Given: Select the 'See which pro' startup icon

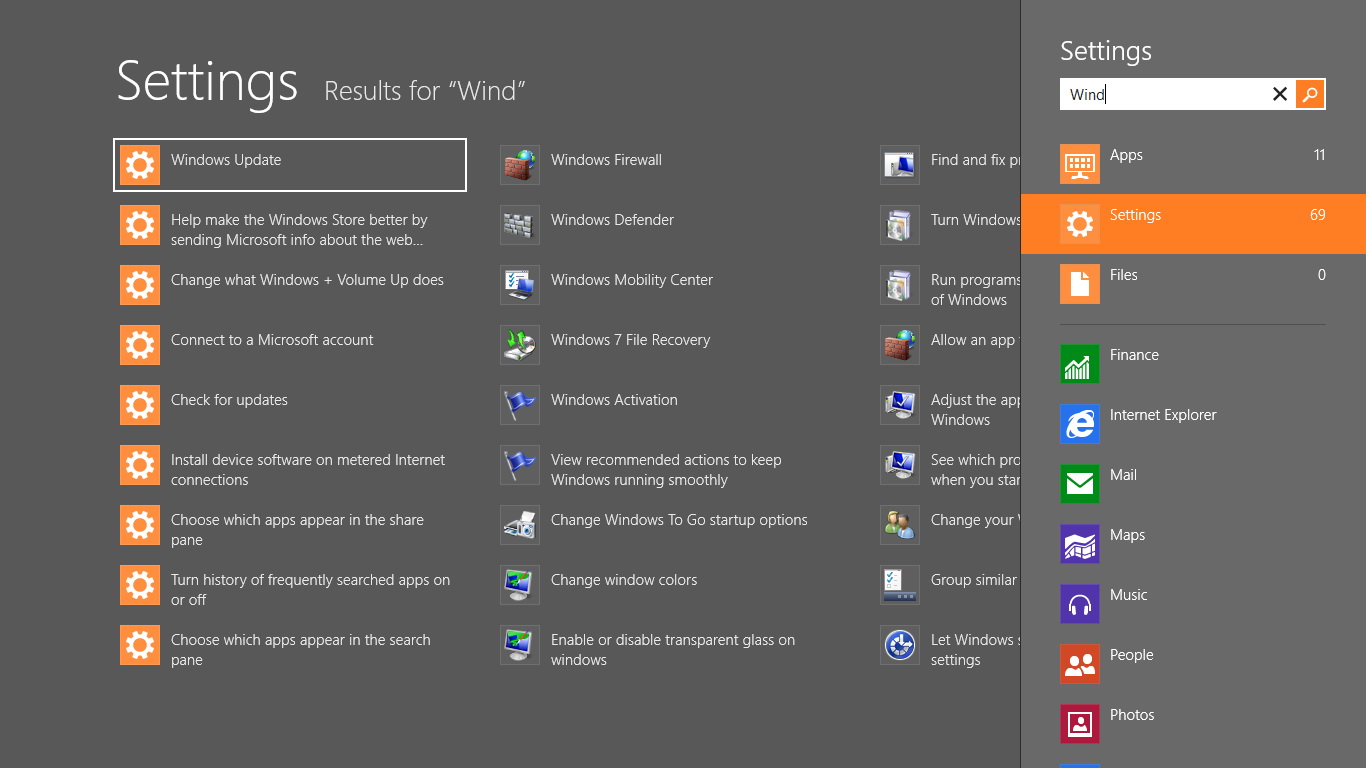Looking at the screenshot, I should pyautogui.click(x=900, y=465).
